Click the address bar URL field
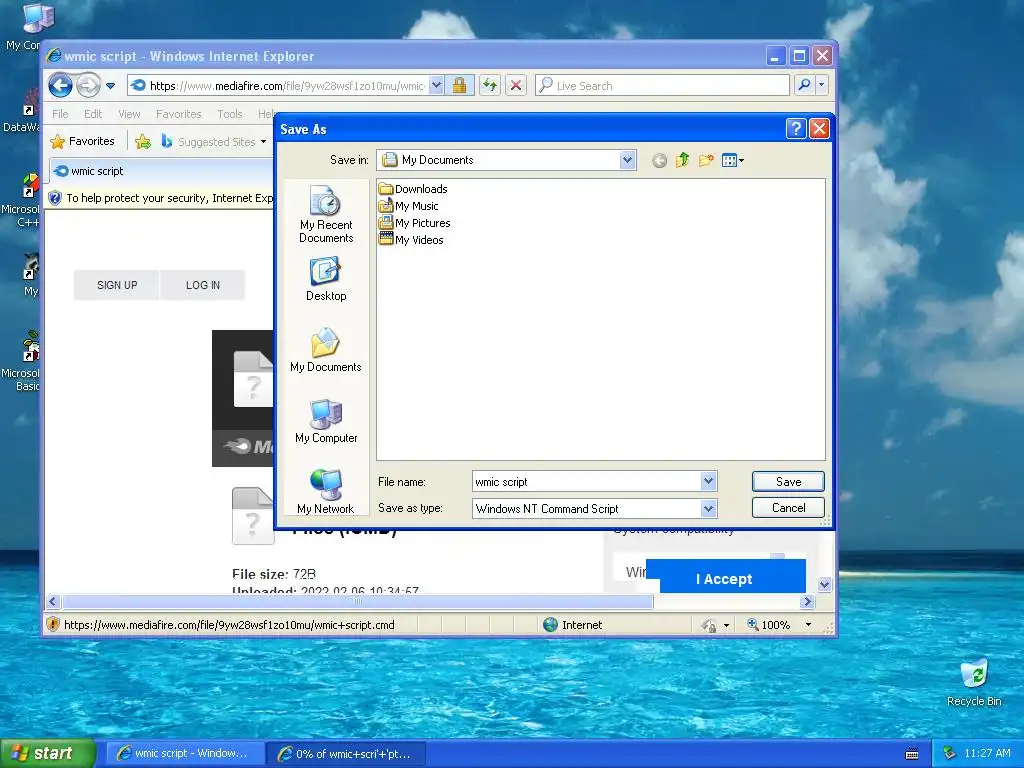 click(278, 86)
